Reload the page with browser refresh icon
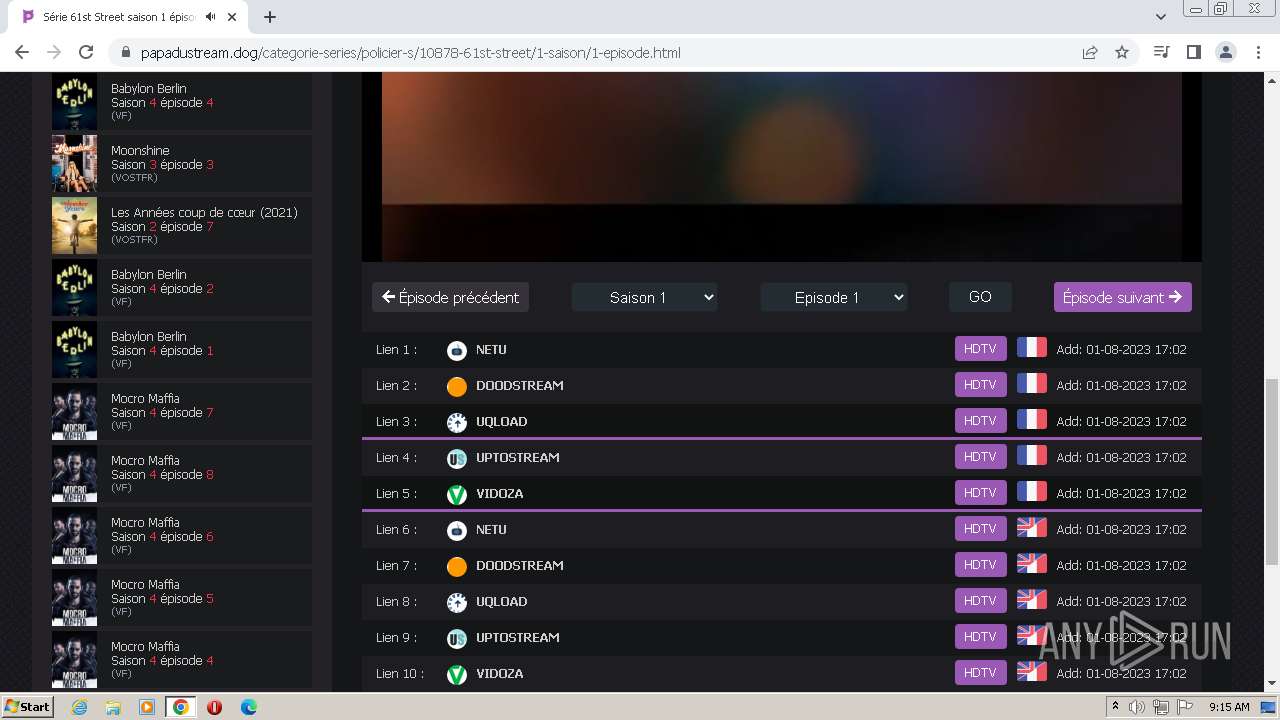The height and width of the screenshot is (720, 1280). [86, 52]
